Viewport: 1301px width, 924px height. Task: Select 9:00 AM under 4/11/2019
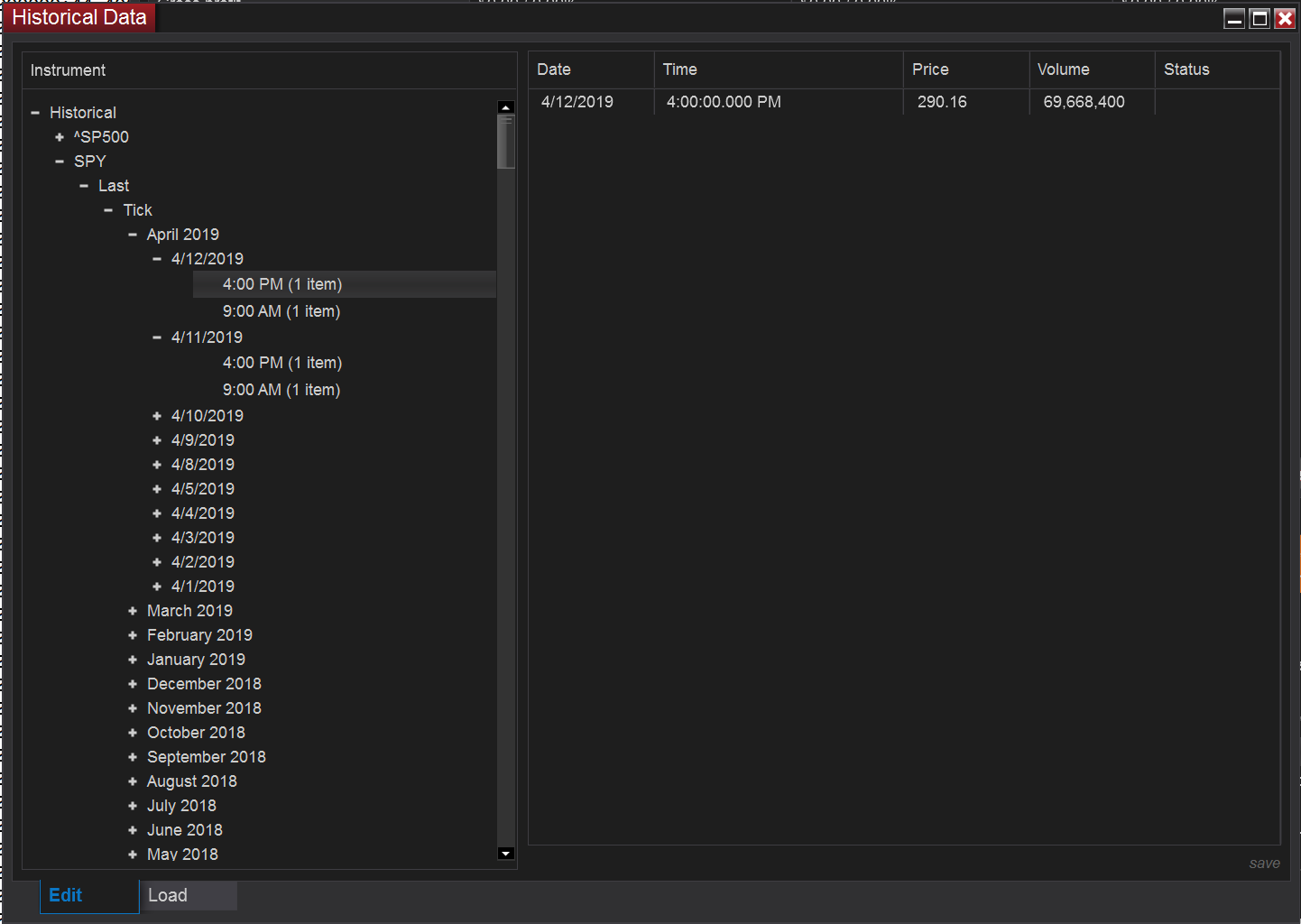coord(281,390)
